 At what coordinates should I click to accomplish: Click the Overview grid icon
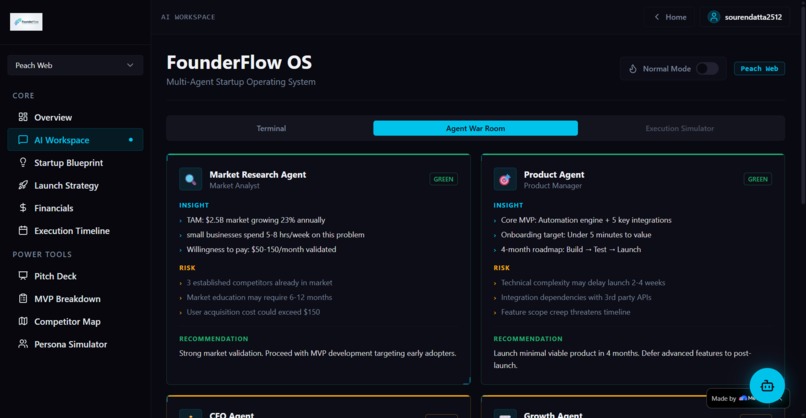(23, 117)
